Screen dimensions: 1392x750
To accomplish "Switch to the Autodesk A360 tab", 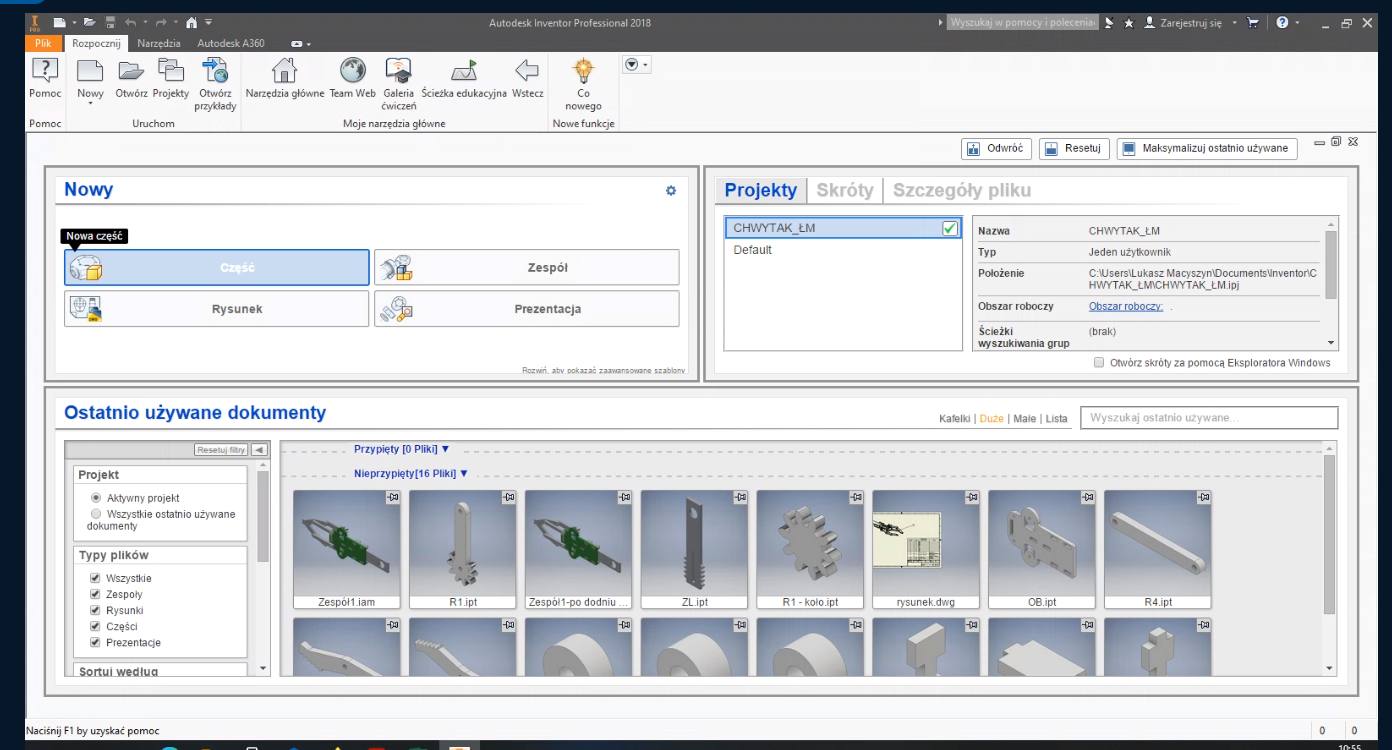I will pyautogui.click(x=232, y=44).
